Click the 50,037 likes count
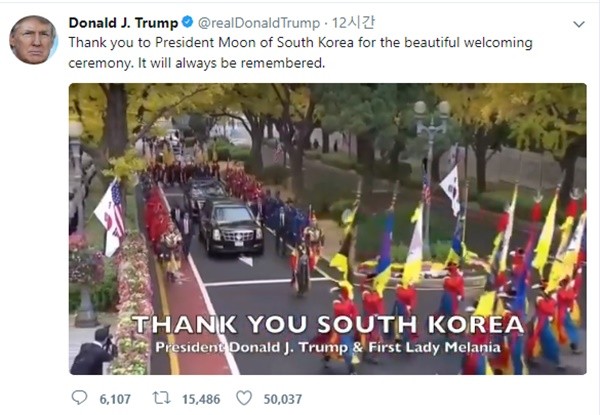 point(282,399)
